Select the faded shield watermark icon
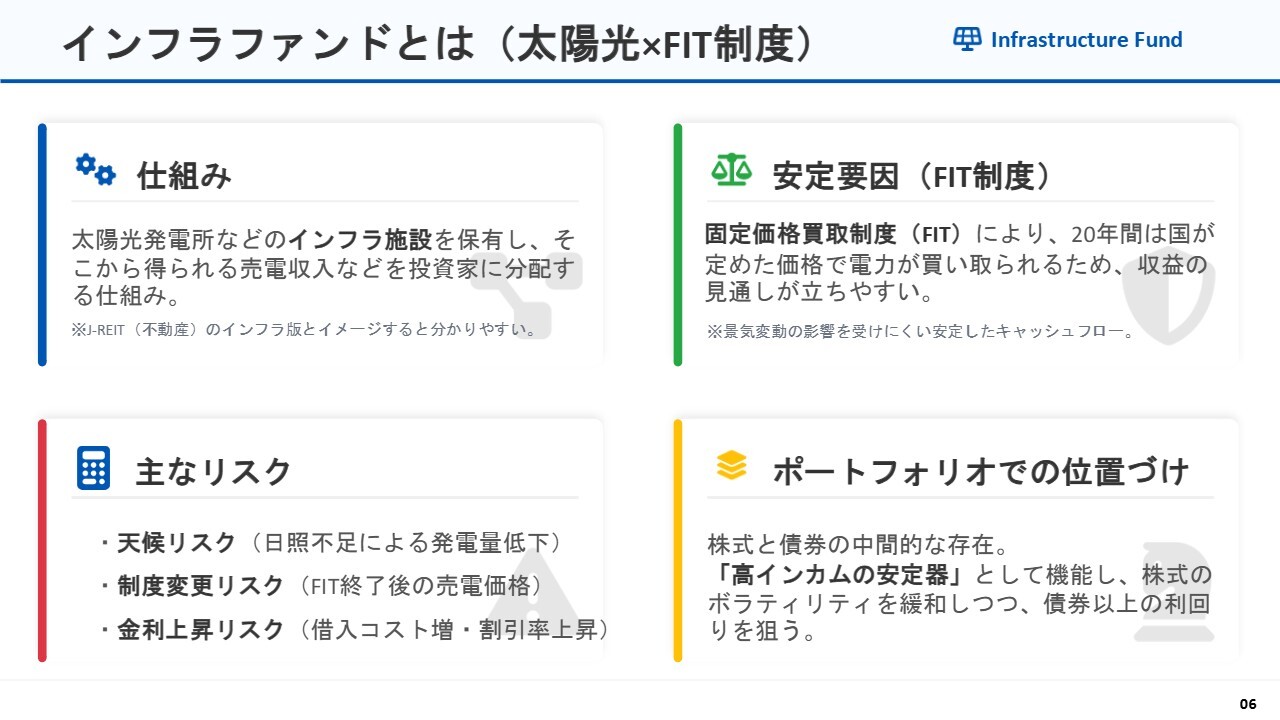This screenshot has width=1280, height=720. point(1167,293)
